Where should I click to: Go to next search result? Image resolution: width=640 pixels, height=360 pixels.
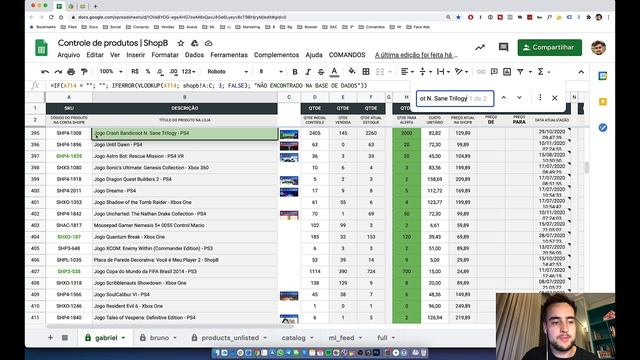pos(519,98)
